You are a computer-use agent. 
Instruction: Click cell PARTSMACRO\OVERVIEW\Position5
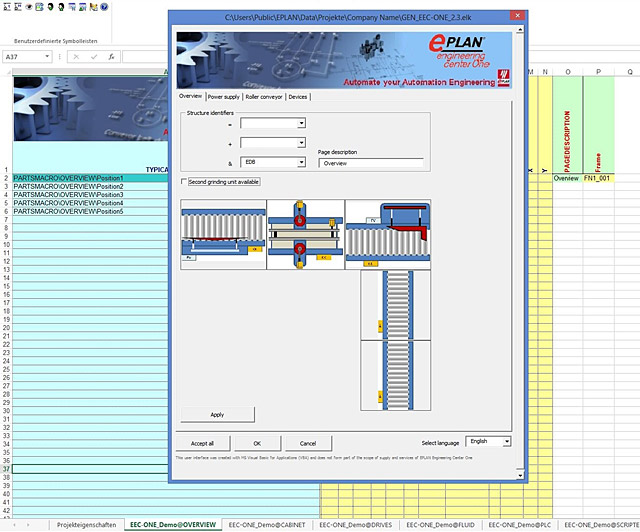tap(90, 211)
